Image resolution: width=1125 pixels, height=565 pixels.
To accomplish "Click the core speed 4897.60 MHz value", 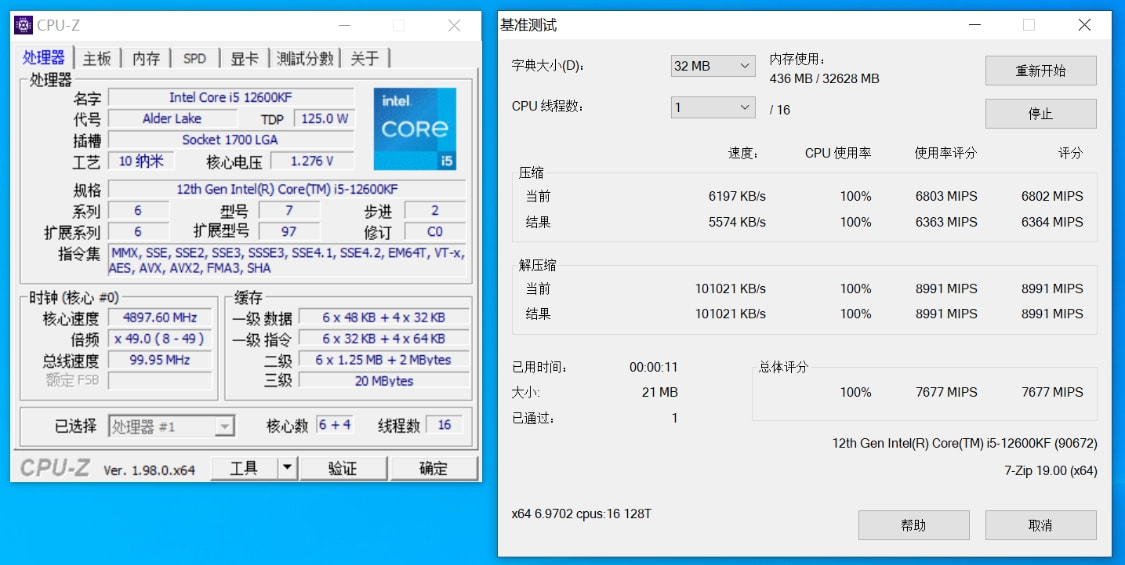I will tap(160, 317).
